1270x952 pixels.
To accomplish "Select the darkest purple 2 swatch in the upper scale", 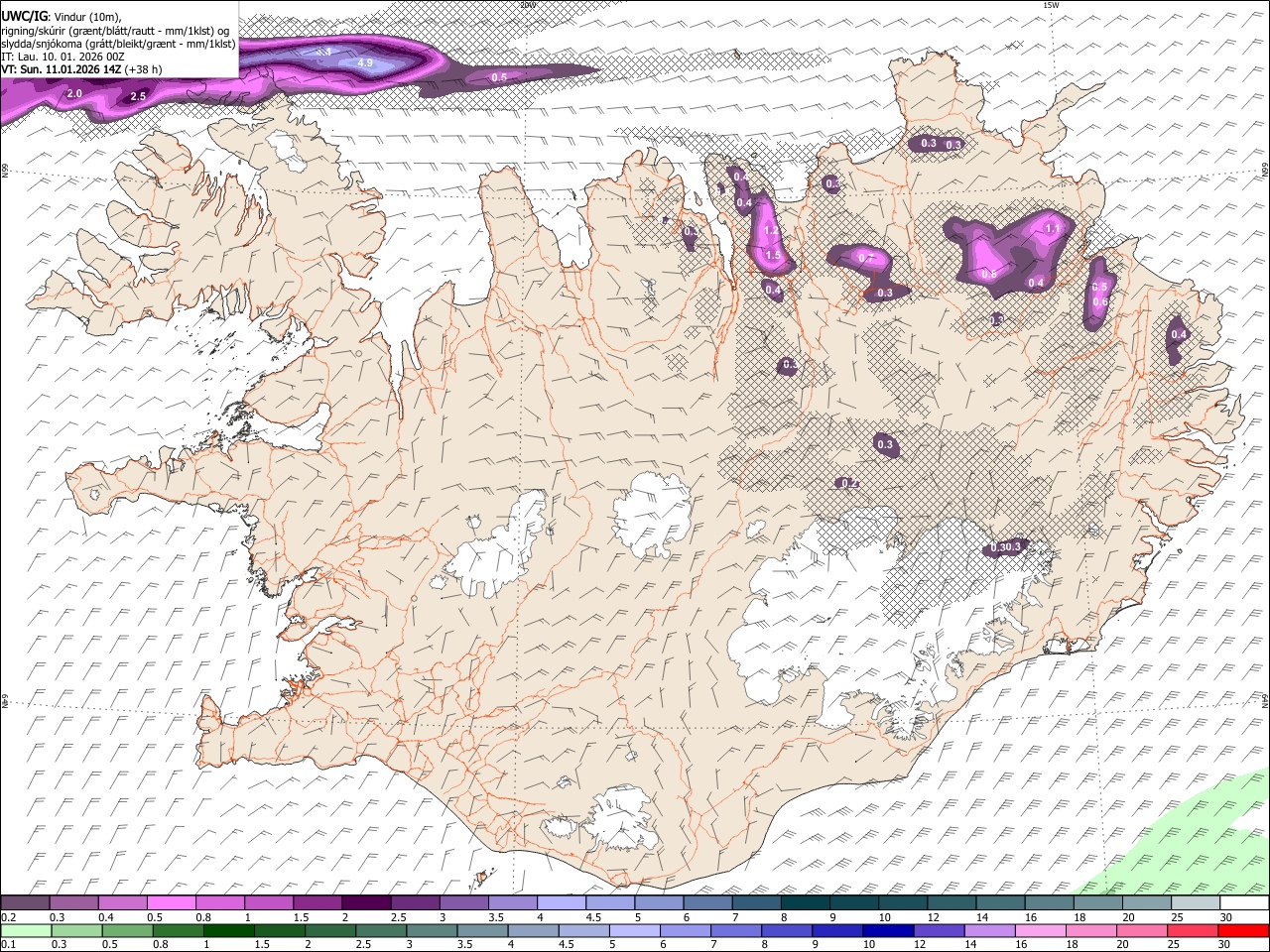I will (x=365, y=903).
